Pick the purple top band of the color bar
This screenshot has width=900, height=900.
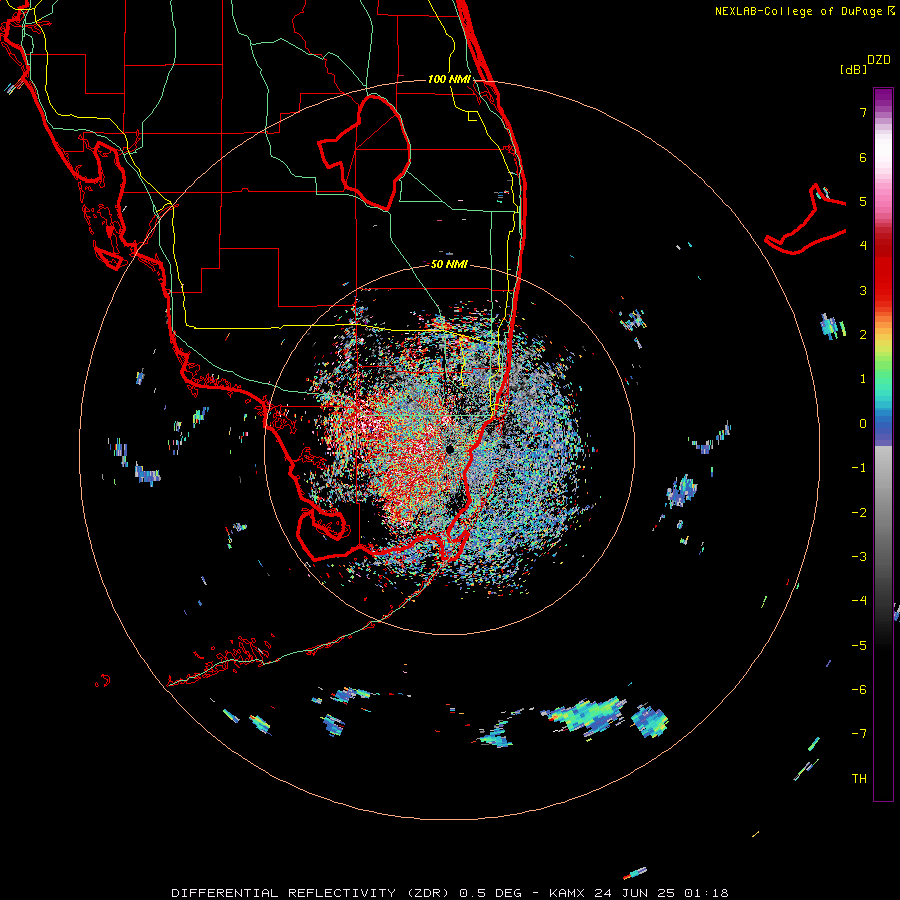(x=883, y=98)
